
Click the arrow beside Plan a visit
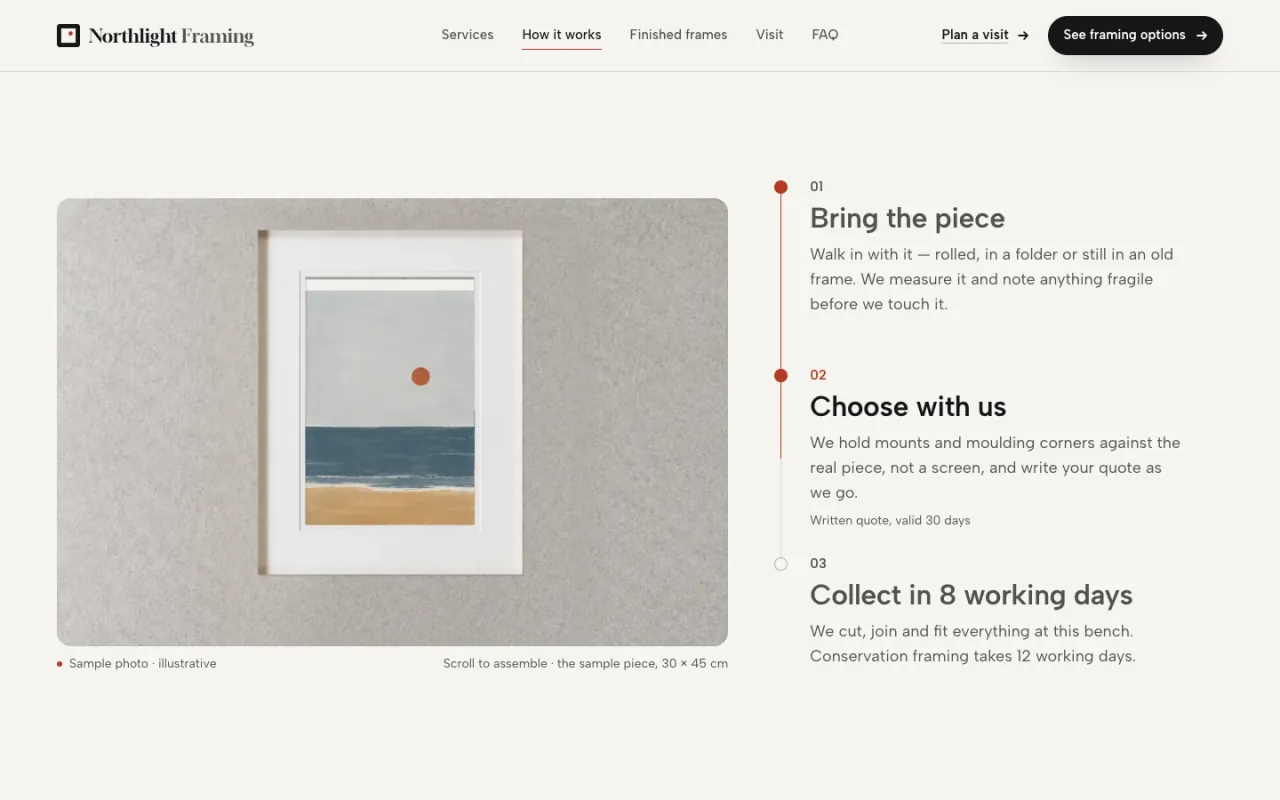click(x=1023, y=35)
